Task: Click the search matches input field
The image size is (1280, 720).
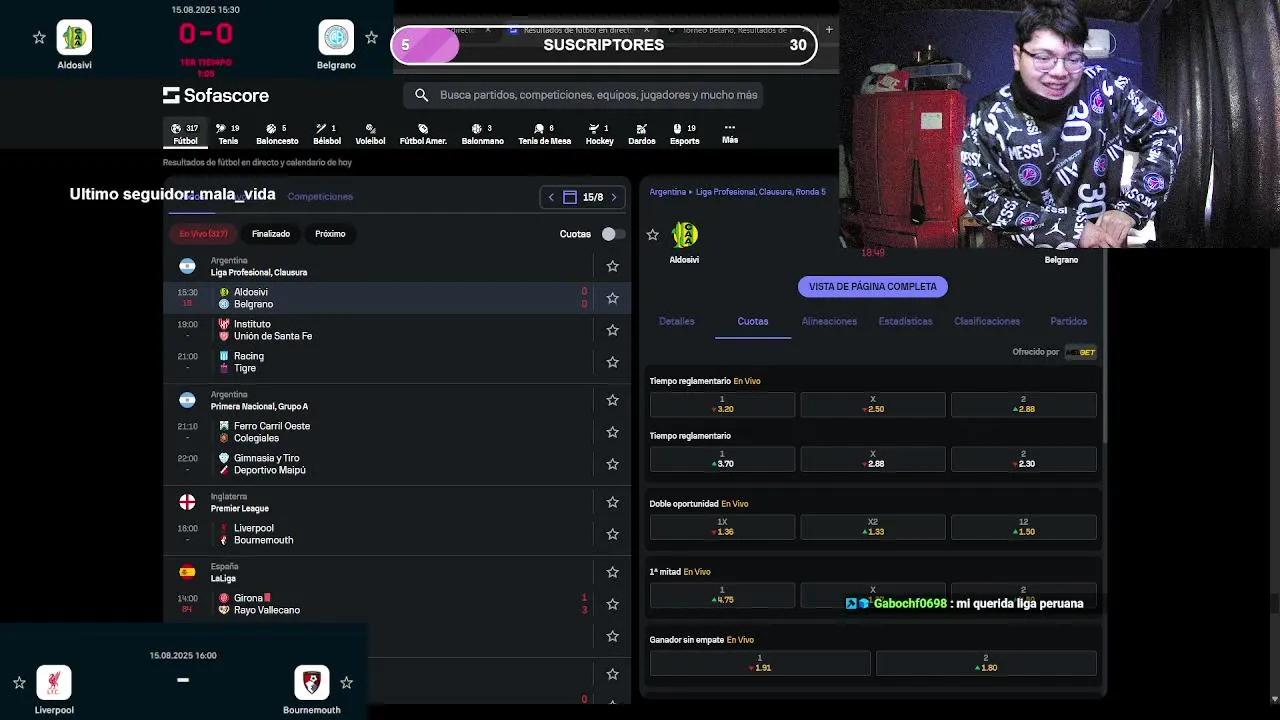Action: [x=585, y=95]
